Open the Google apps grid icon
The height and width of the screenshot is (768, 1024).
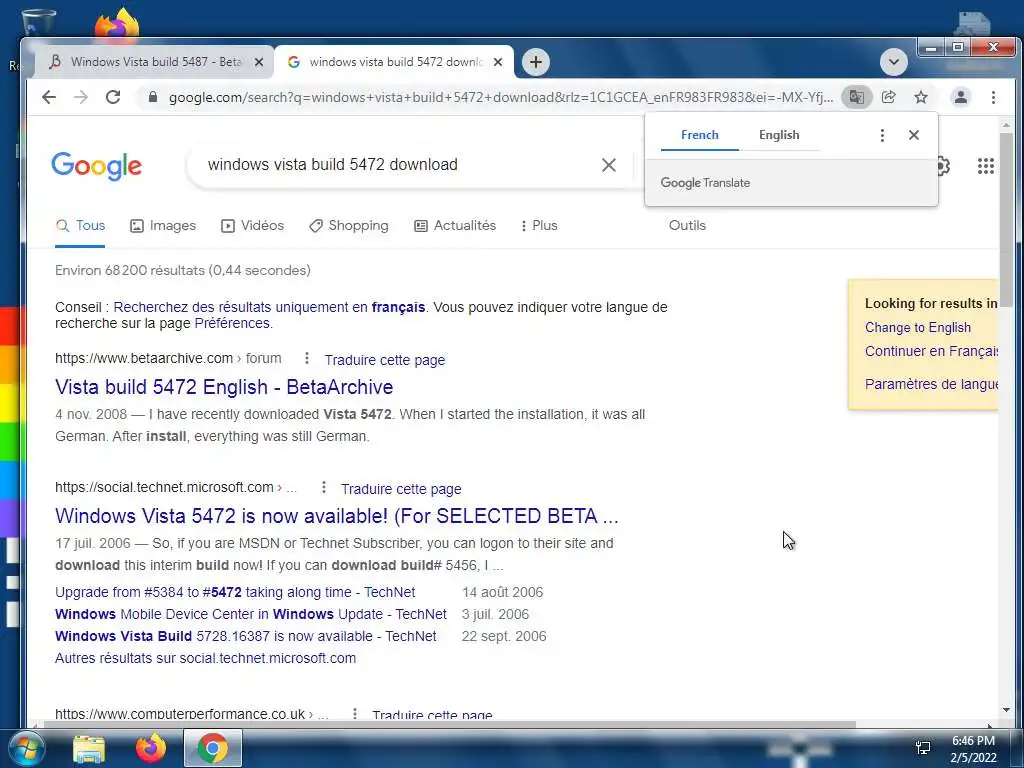(x=985, y=166)
